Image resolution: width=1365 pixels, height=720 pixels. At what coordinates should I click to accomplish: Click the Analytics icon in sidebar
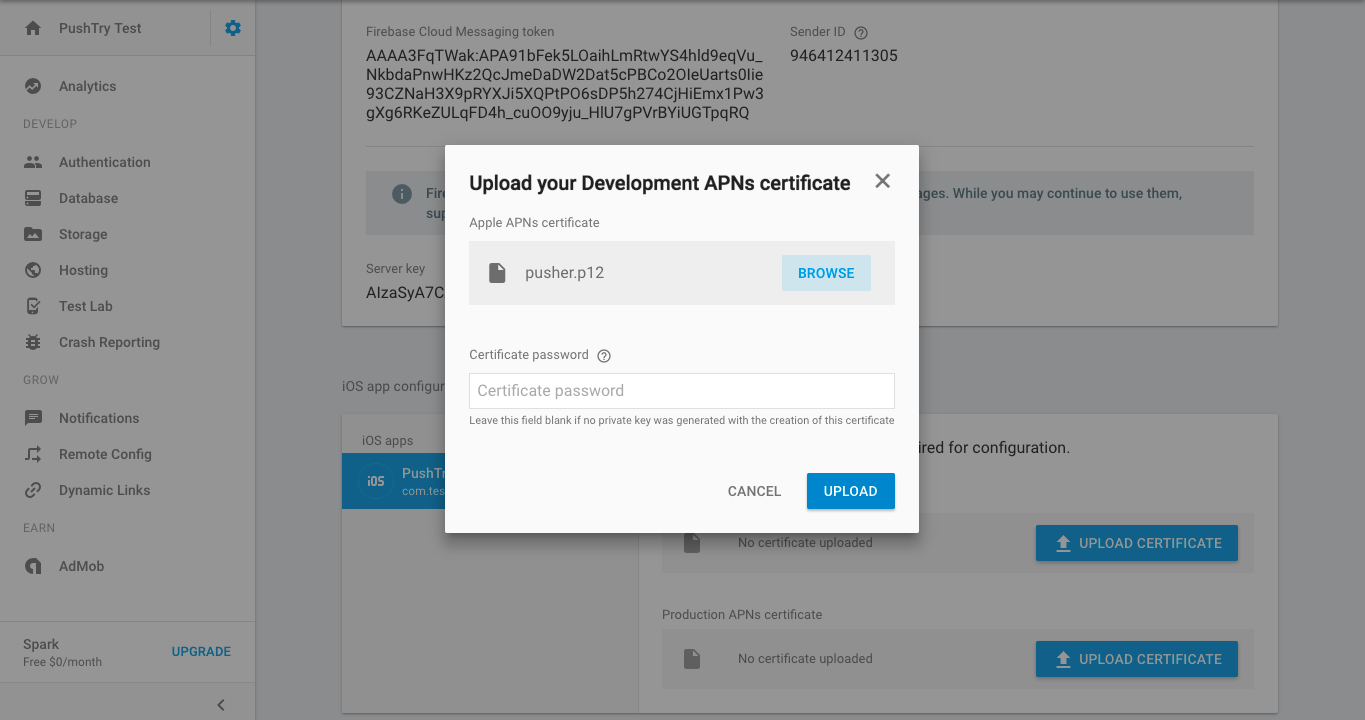point(33,86)
